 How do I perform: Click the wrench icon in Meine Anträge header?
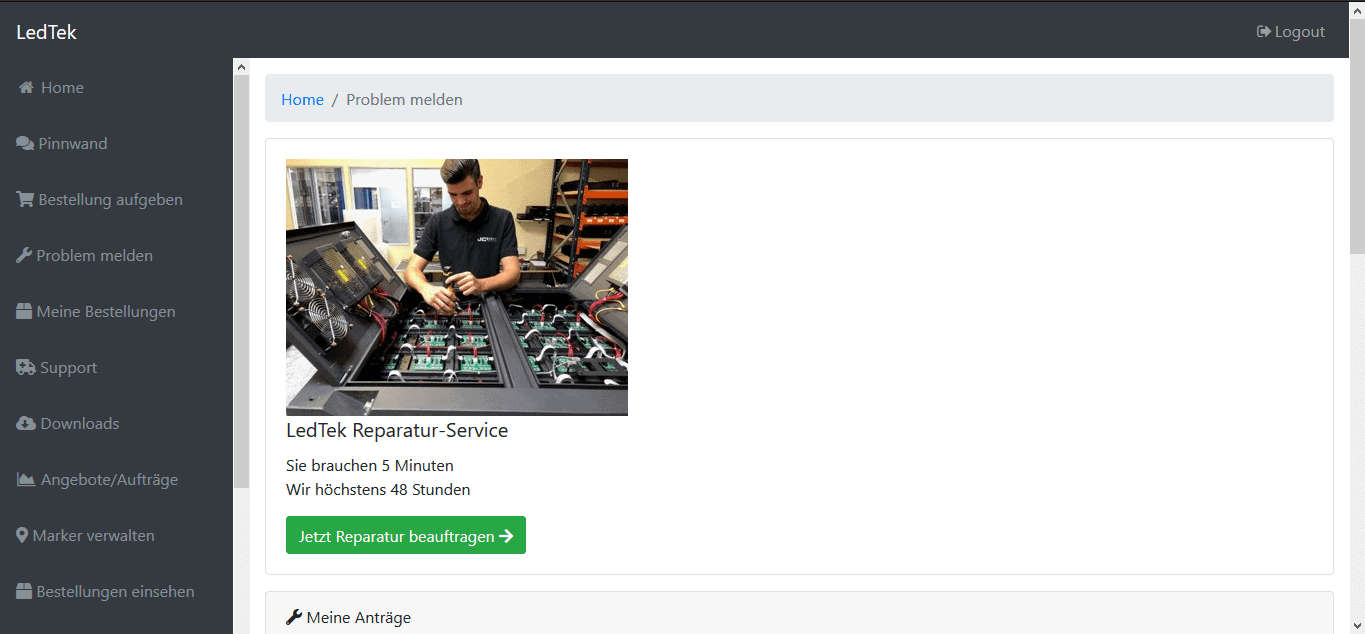[294, 618]
